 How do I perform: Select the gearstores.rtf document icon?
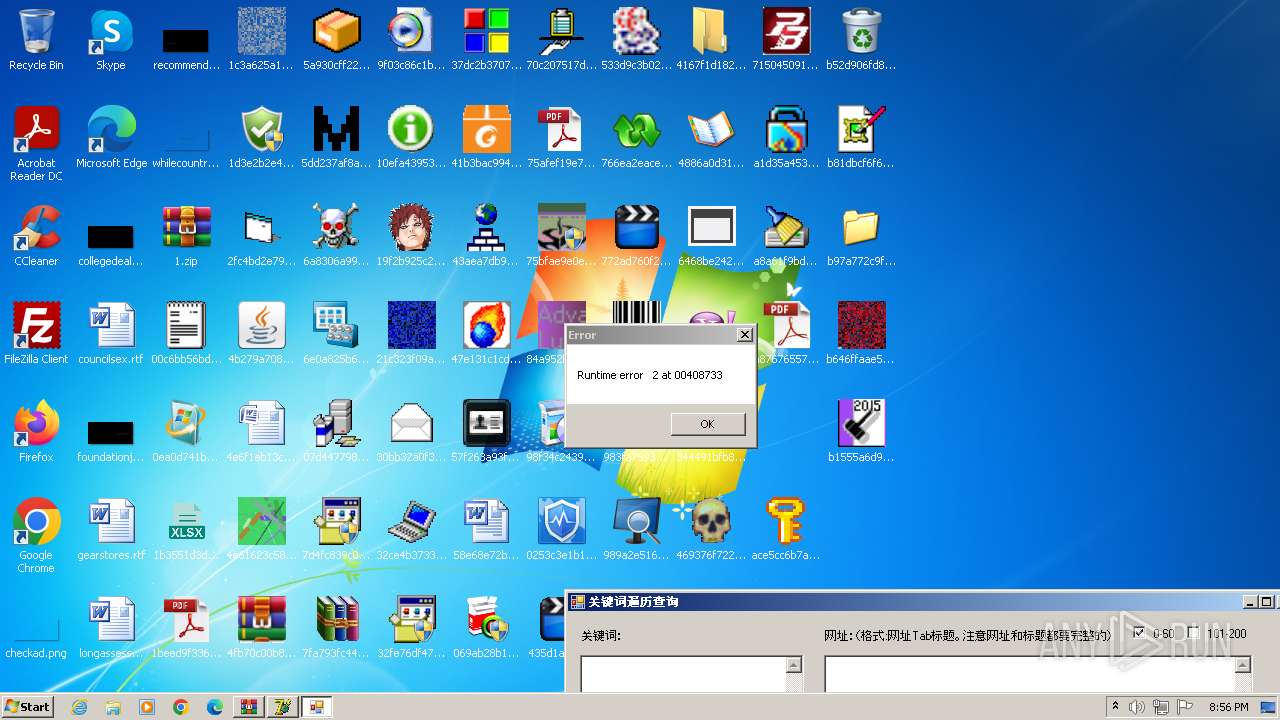[111, 530]
